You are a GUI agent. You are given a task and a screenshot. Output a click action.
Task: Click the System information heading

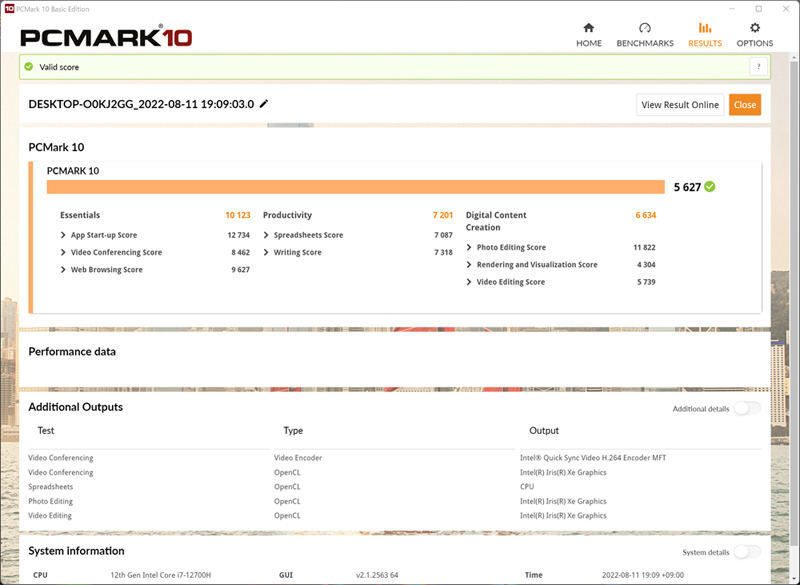77,551
